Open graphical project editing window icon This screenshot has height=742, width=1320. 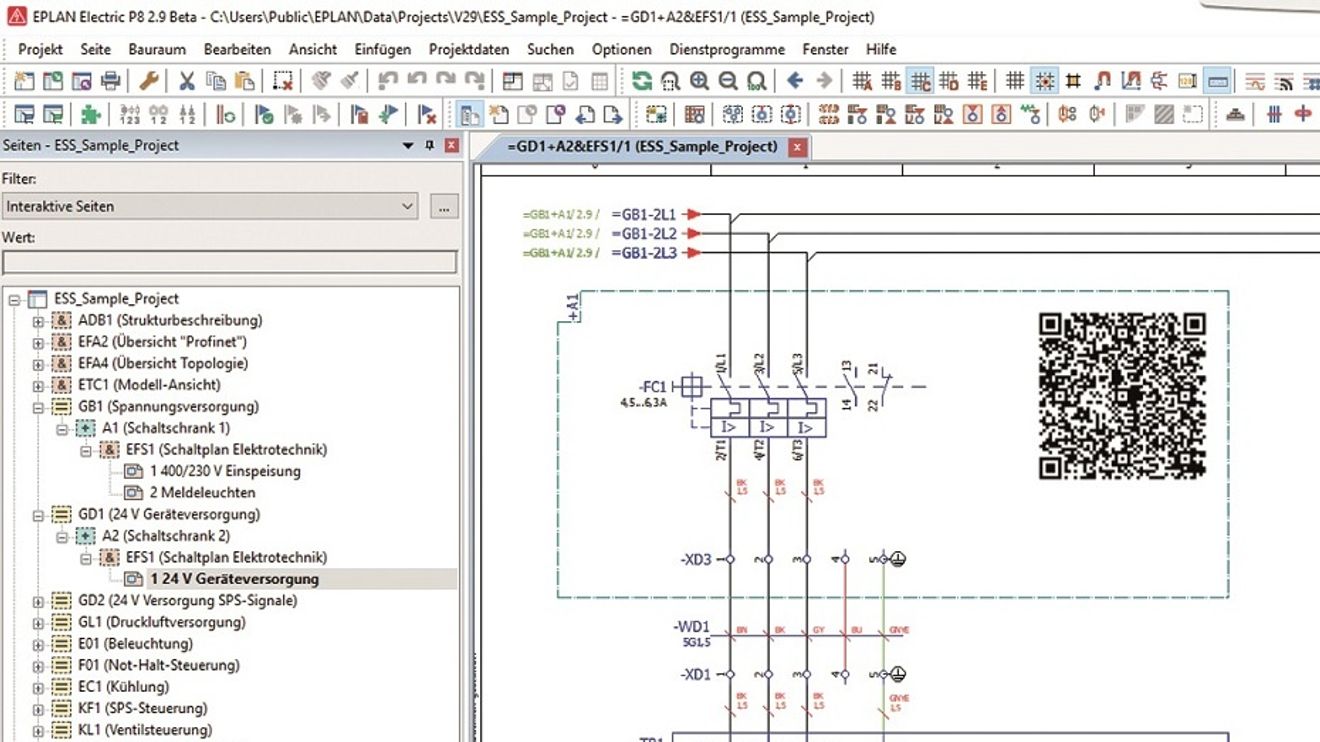[x=513, y=81]
